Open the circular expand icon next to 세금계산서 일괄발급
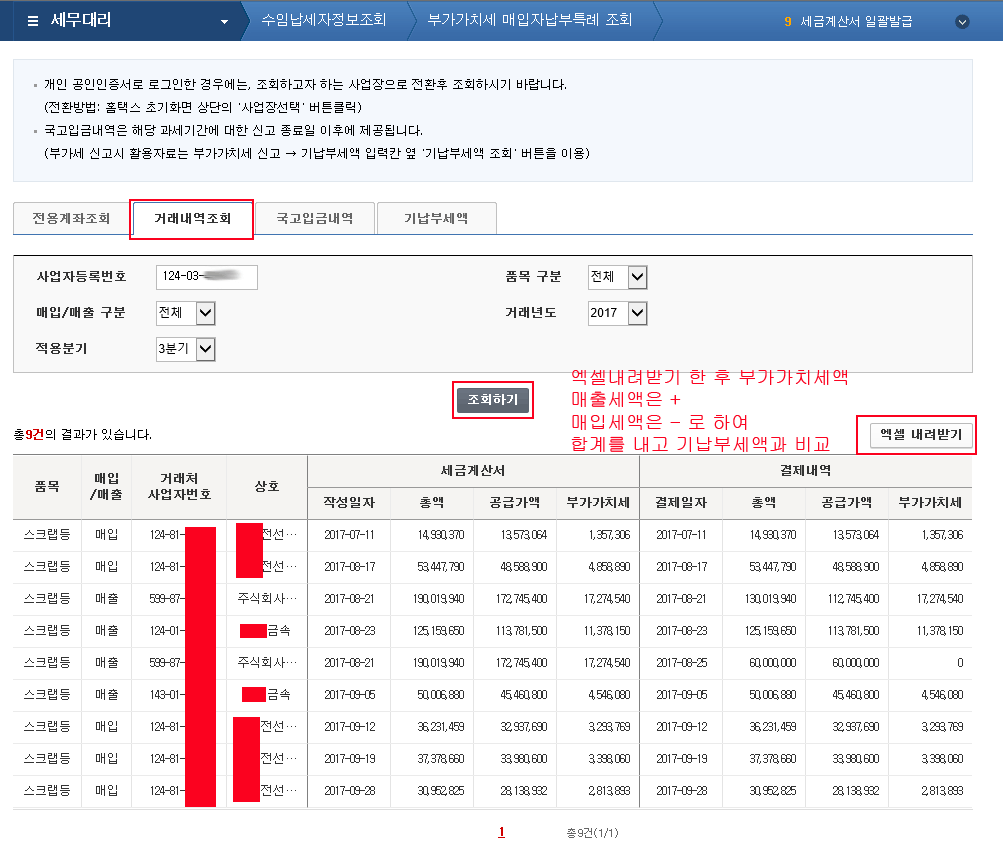The height and width of the screenshot is (862, 1003). click(x=962, y=21)
